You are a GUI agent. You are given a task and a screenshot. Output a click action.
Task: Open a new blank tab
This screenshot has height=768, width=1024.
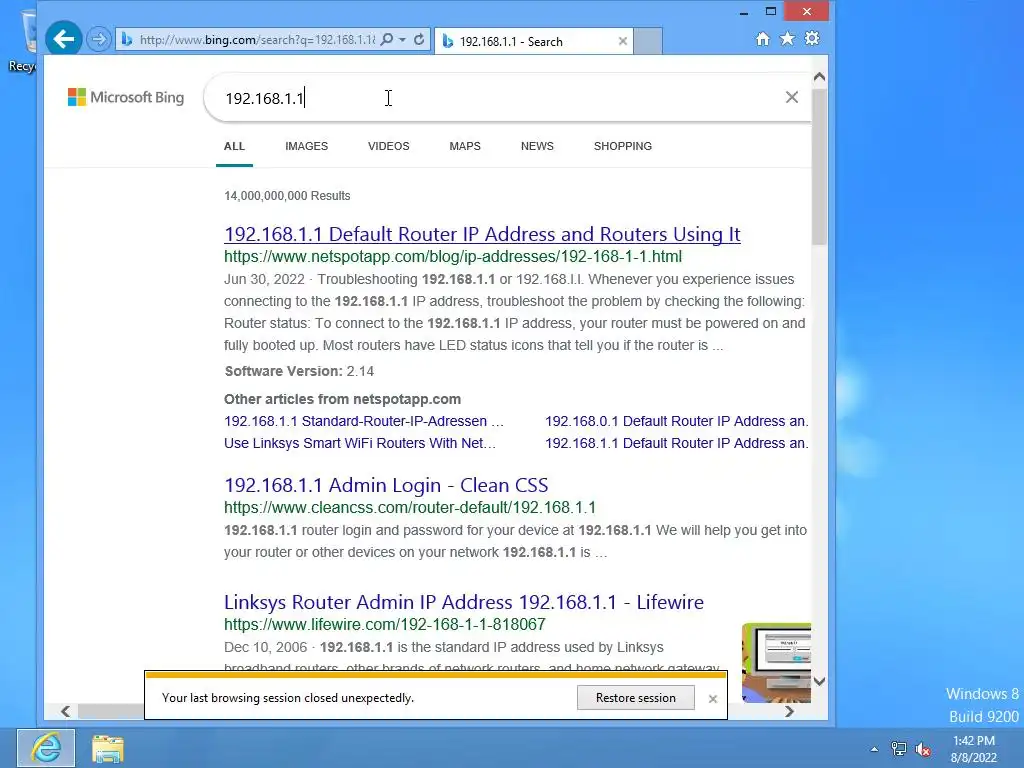pyautogui.click(x=648, y=41)
